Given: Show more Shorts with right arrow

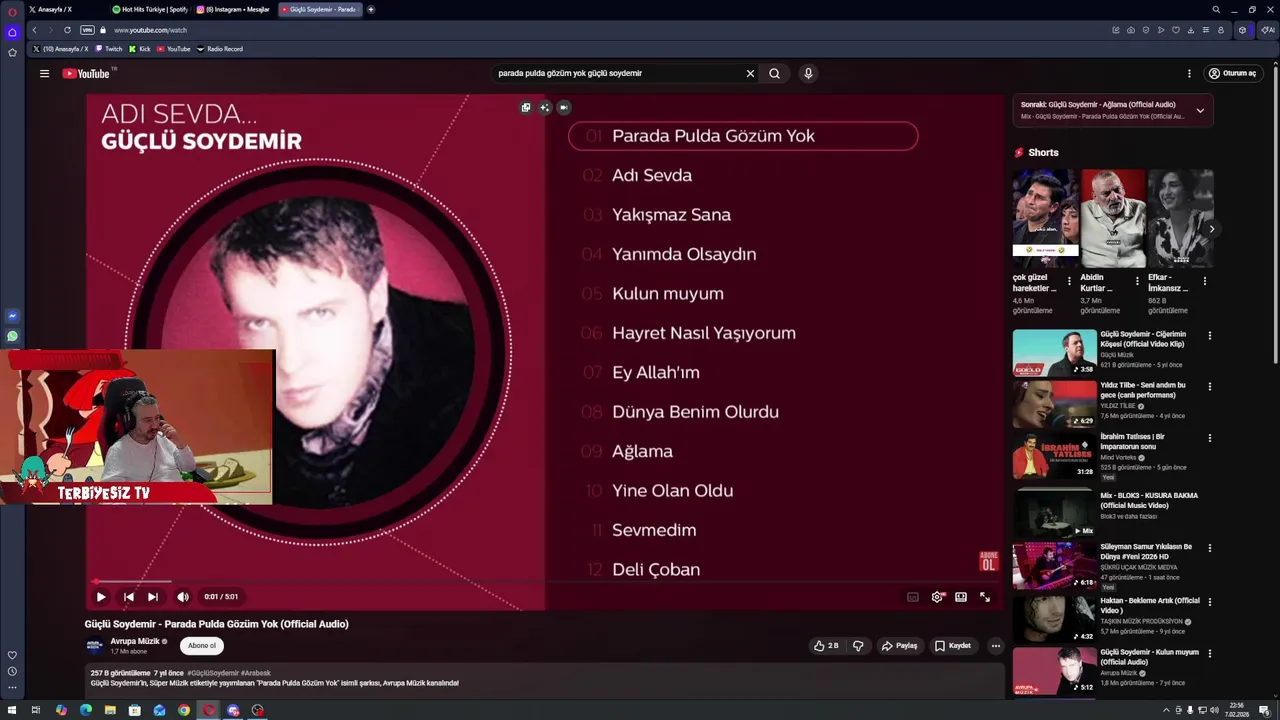Looking at the screenshot, I should coord(1211,229).
